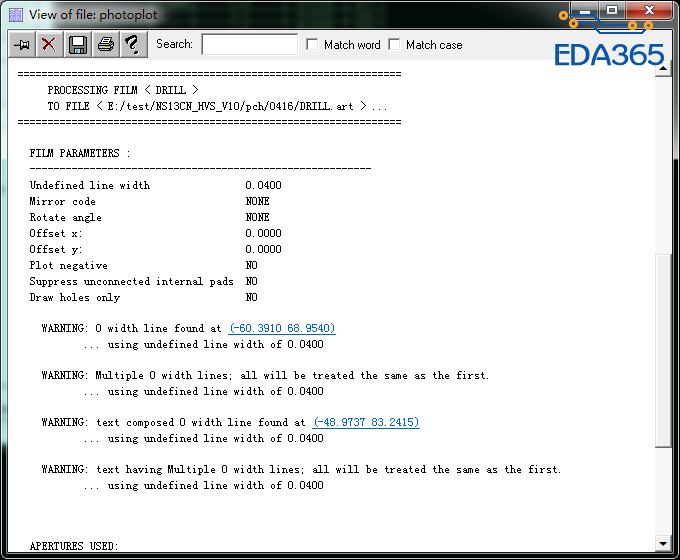Click into the Search text field

click(250, 45)
